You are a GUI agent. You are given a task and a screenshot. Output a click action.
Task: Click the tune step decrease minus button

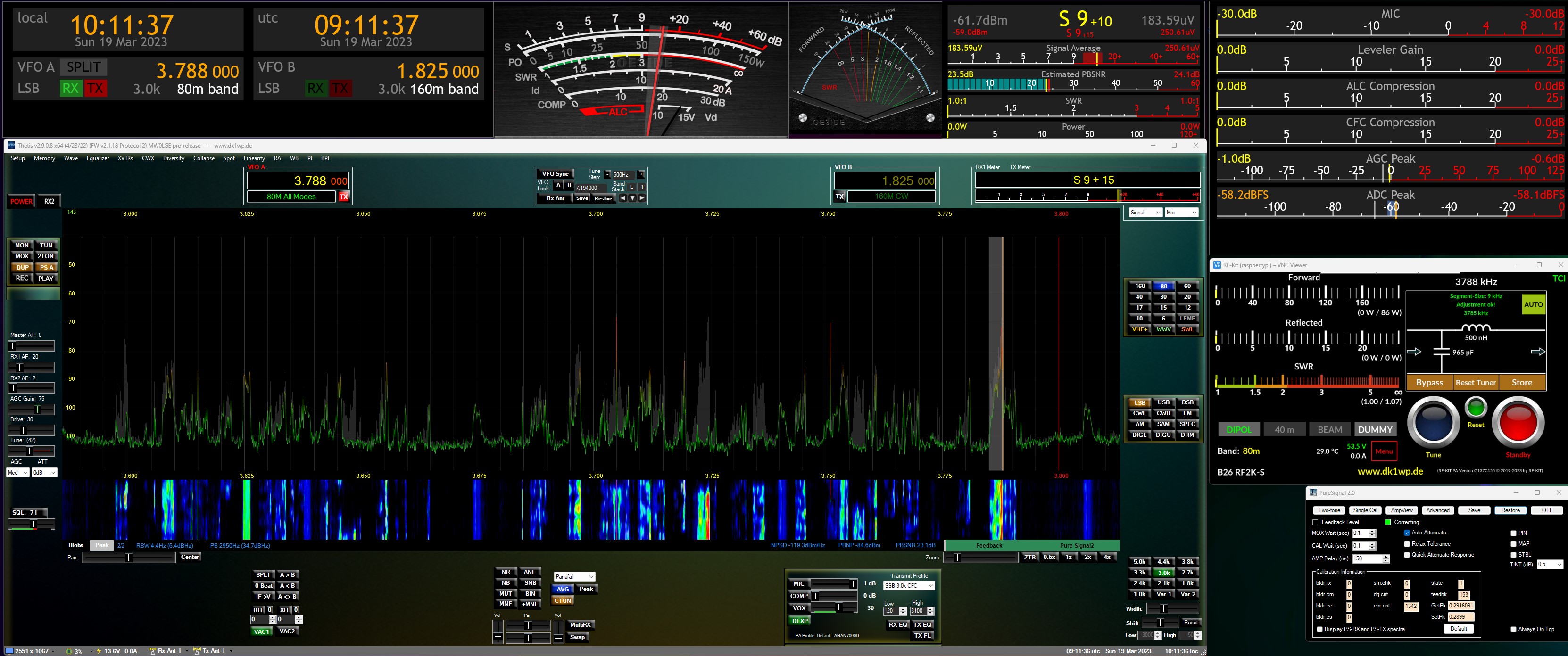click(607, 175)
